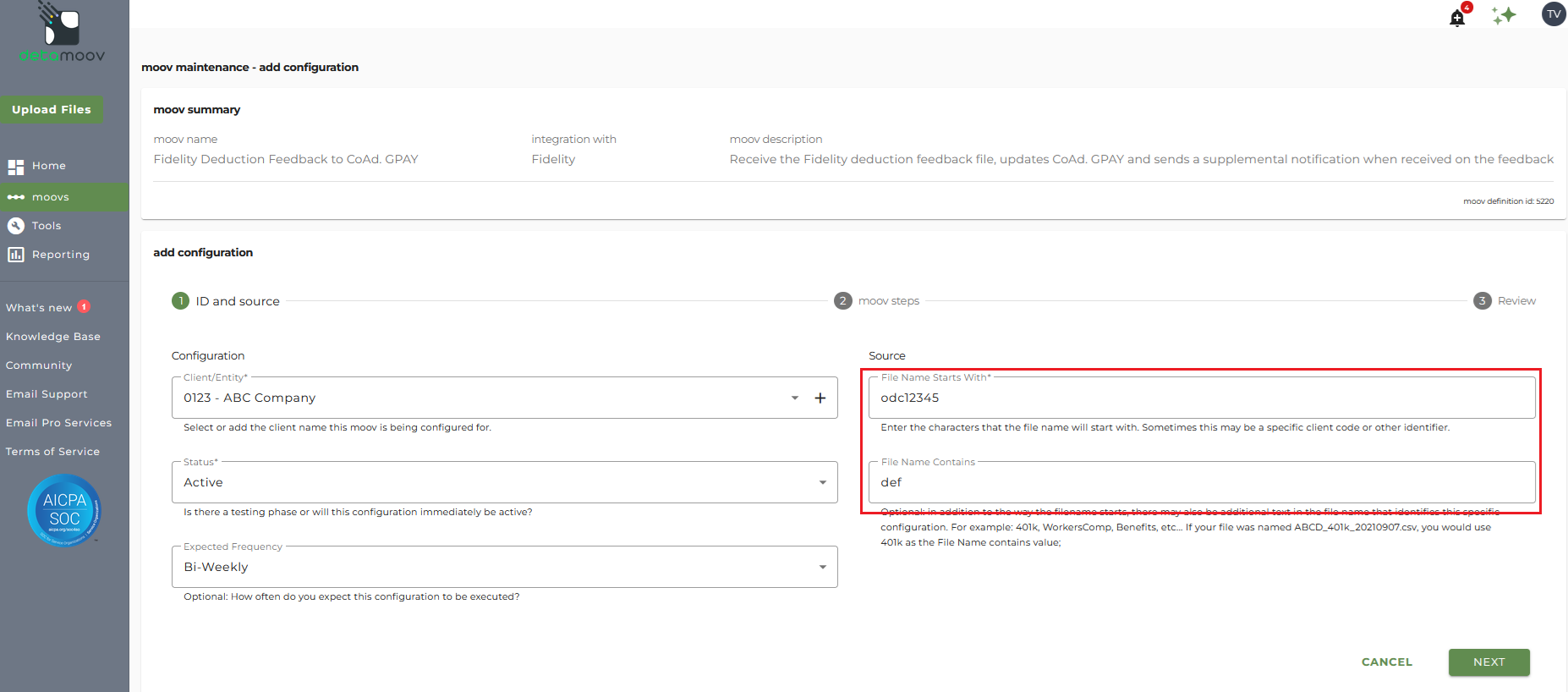Screen dimensions: 1568x692
Task: Open Terms of Service link
Action: click(x=52, y=452)
